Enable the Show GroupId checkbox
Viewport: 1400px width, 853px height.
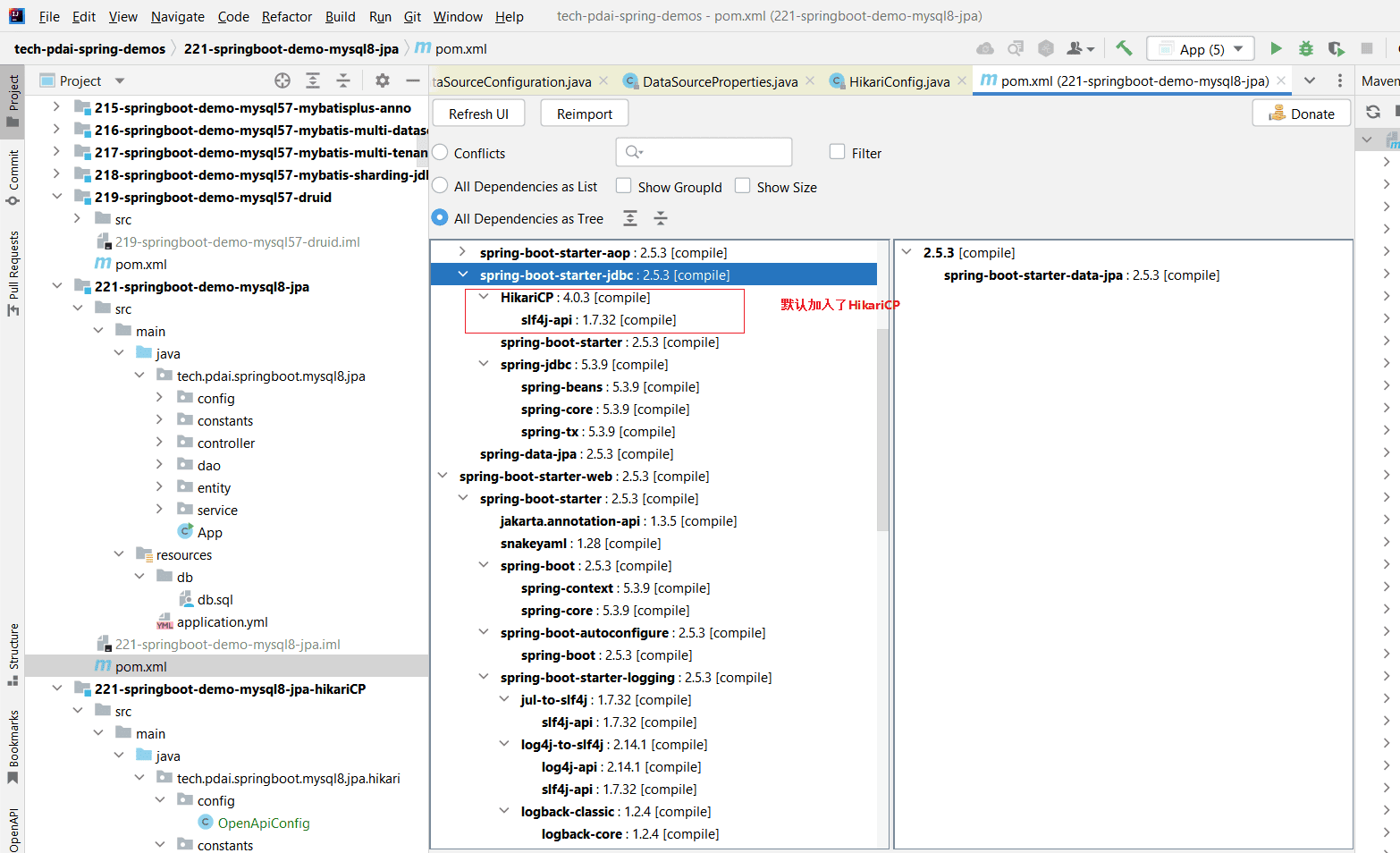(x=624, y=186)
